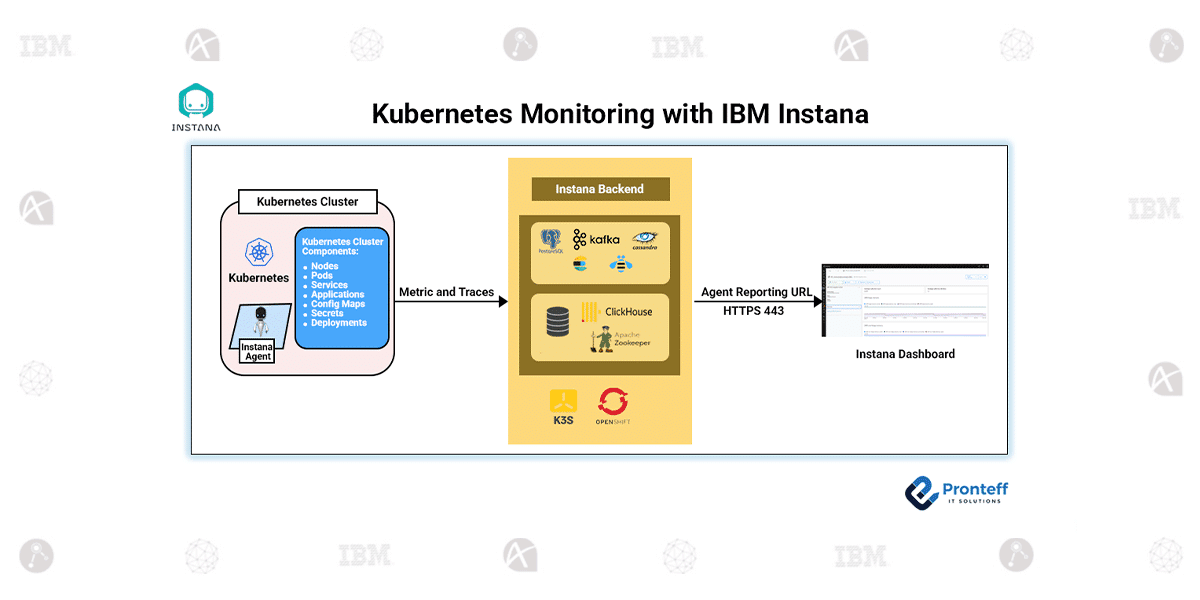Select "Pods" in the components list
1200x600 pixels.
[x=323, y=275]
